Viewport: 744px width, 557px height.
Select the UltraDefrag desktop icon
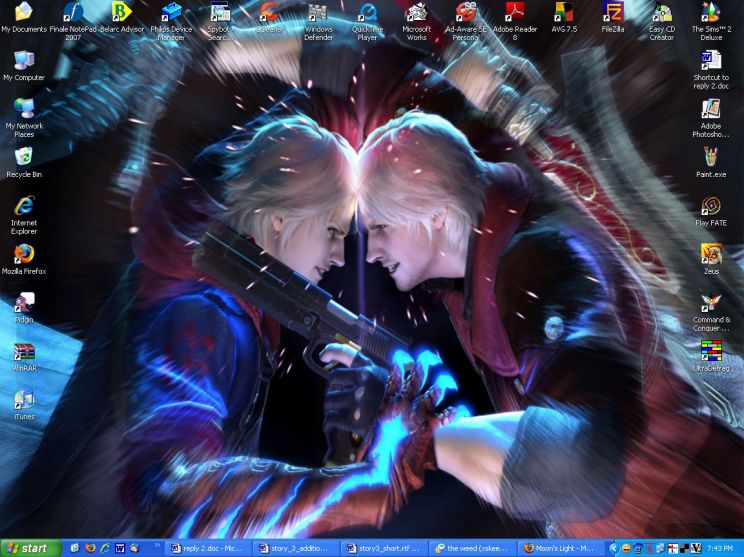(x=711, y=356)
